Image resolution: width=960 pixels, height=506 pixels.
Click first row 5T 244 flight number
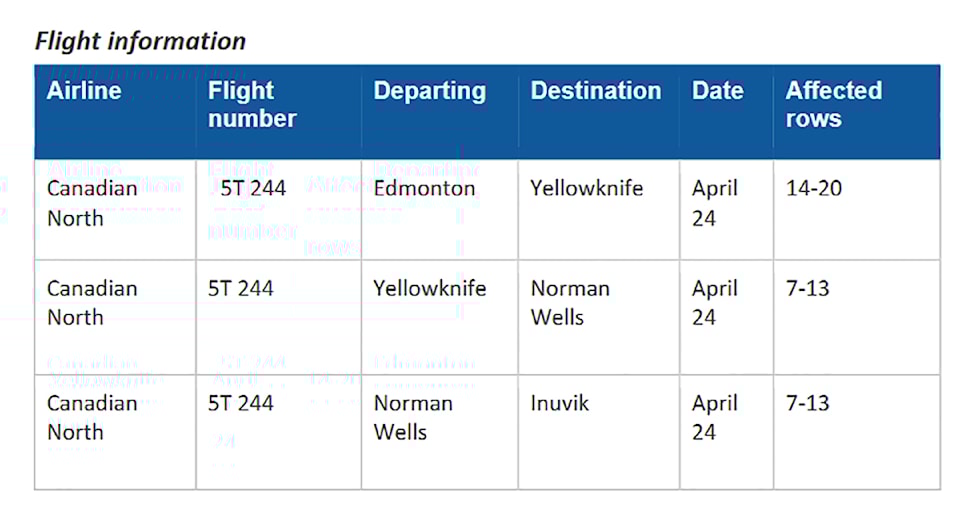click(253, 188)
